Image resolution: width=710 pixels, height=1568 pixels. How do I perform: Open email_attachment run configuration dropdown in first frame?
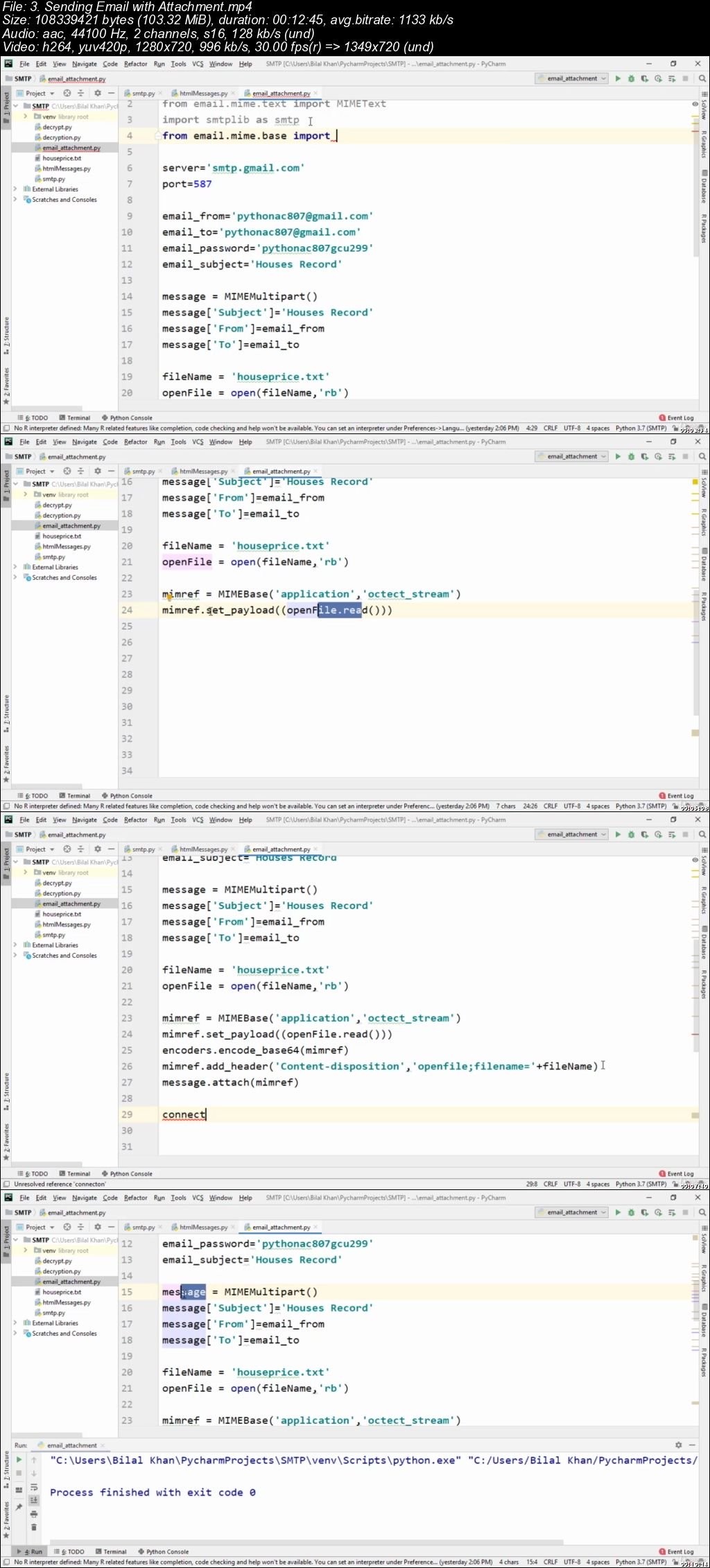pos(571,78)
